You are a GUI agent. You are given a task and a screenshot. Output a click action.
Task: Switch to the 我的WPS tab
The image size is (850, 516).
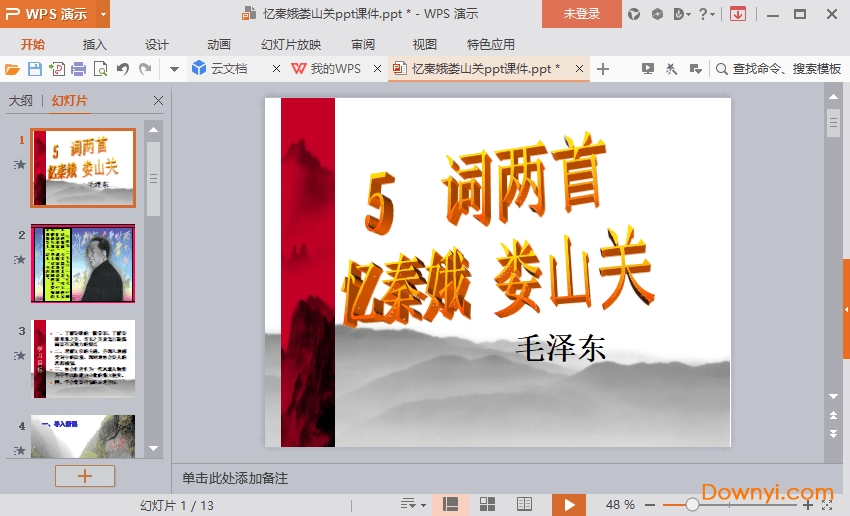coord(326,69)
